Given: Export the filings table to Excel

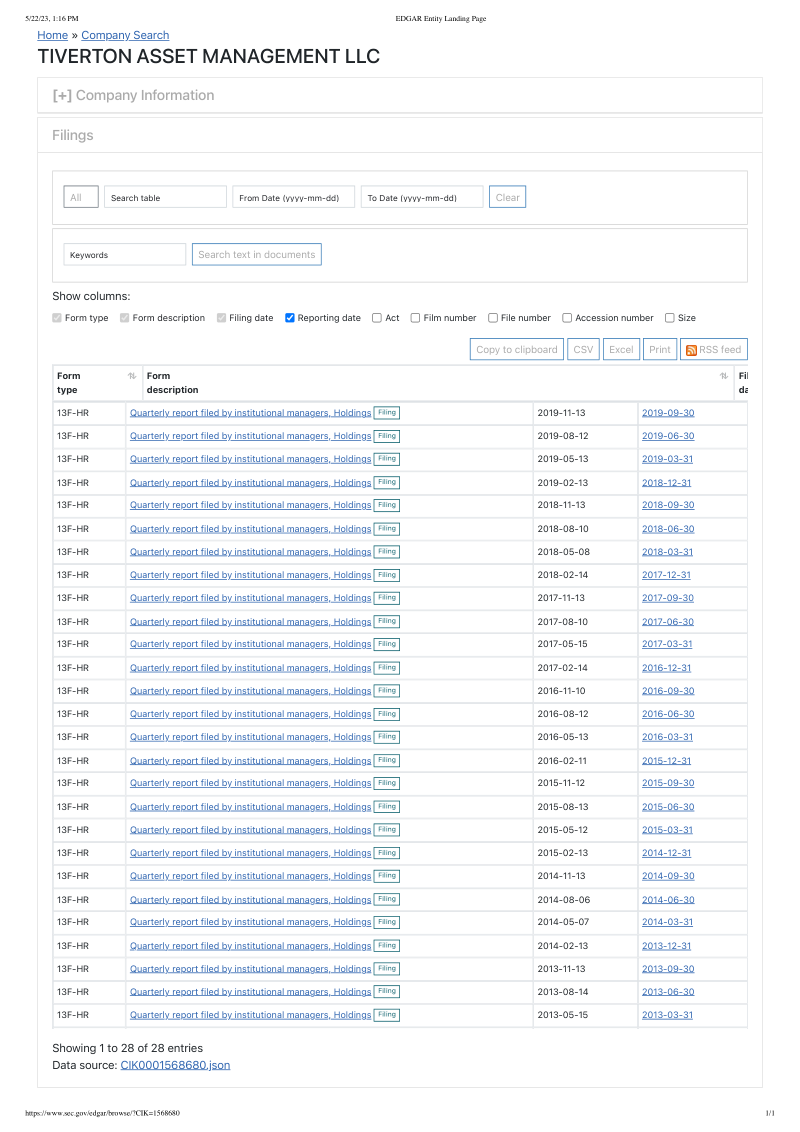Looking at the screenshot, I should pyautogui.click(x=621, y=349).
